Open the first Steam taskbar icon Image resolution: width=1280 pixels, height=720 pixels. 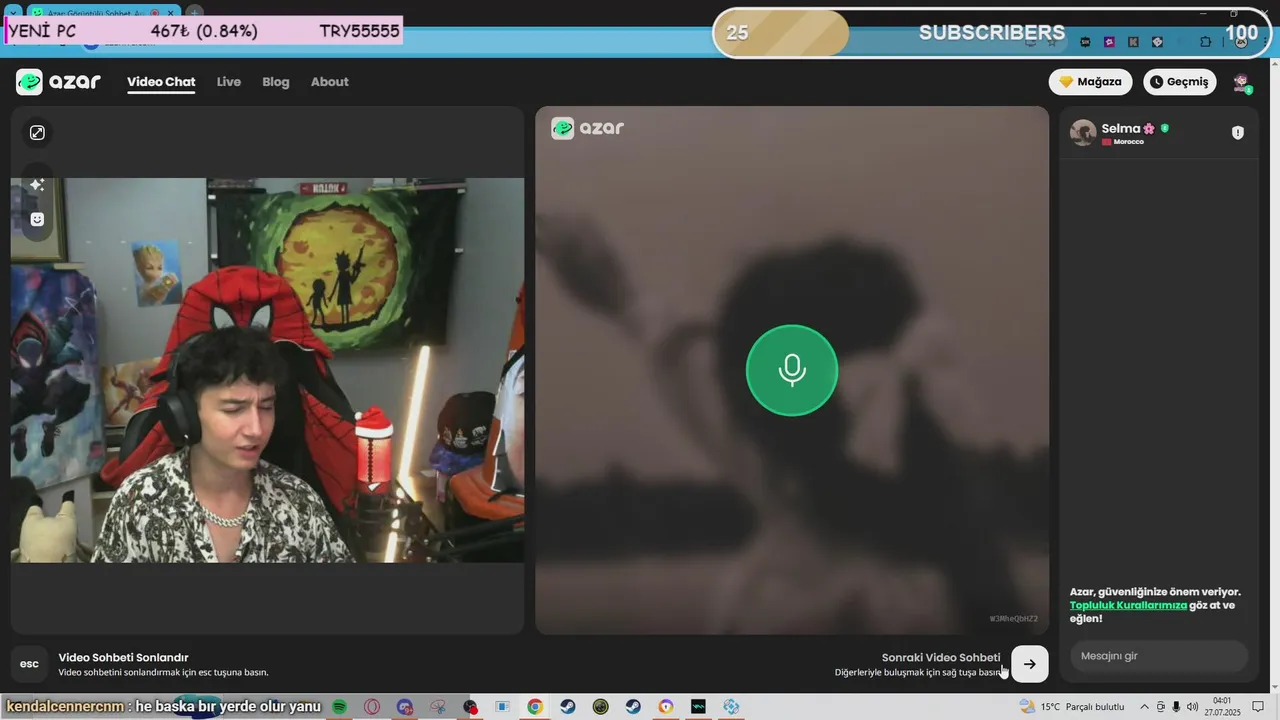coord(568,707)
